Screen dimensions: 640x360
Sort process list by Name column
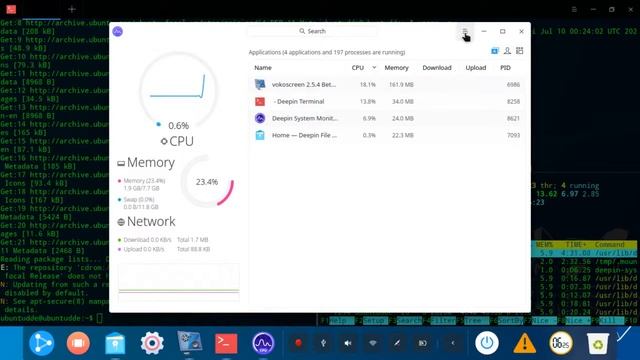click(263, 68)
